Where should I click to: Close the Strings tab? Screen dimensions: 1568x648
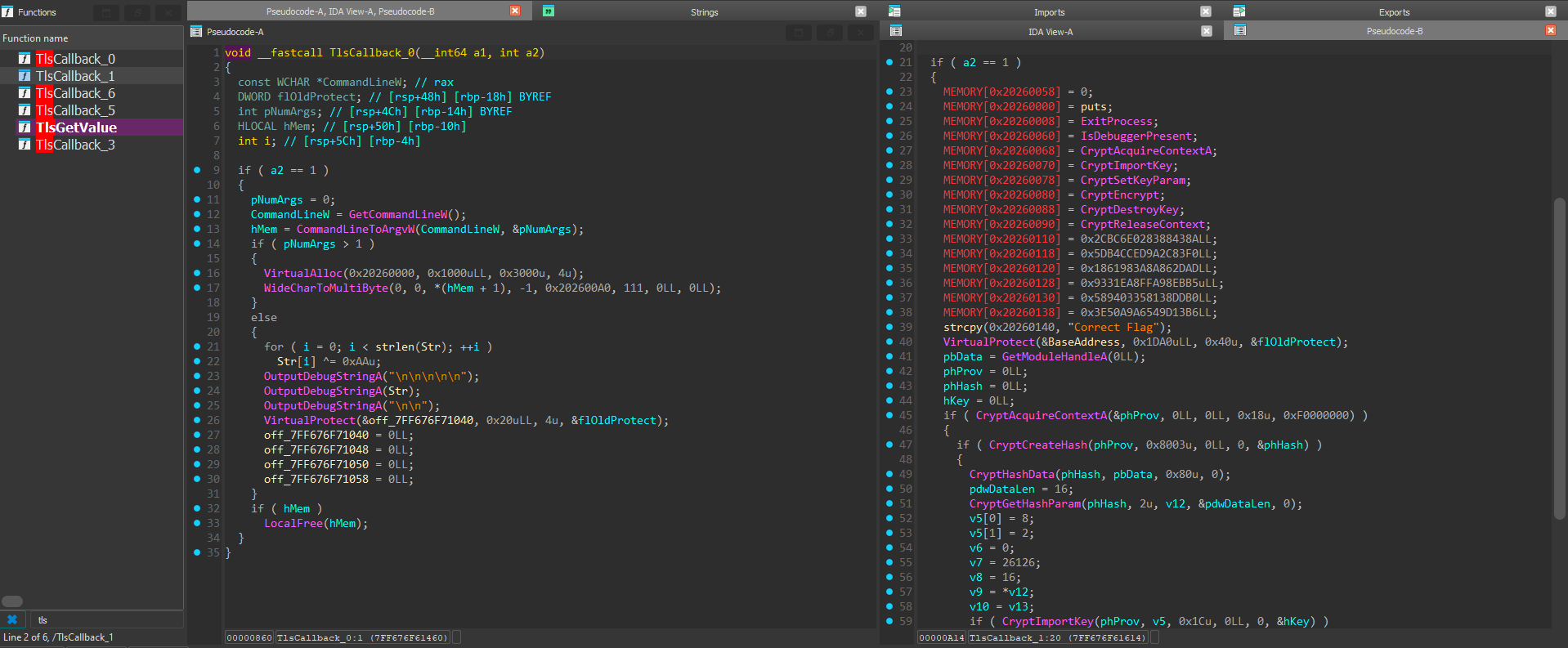861,11
